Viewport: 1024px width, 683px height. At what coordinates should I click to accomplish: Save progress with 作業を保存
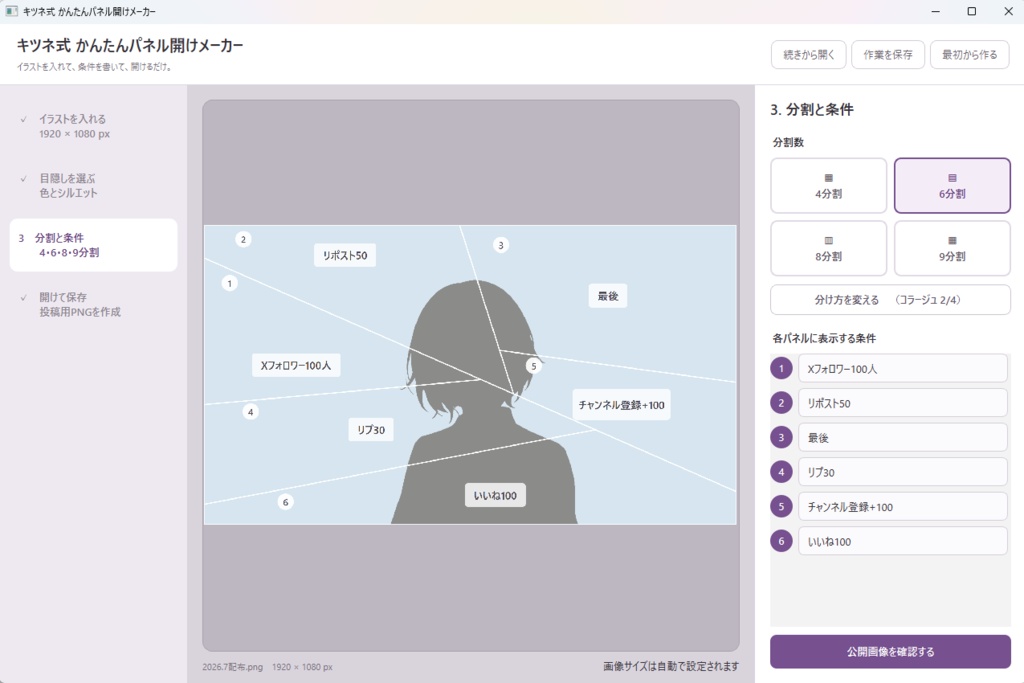[x=888, y=55]
